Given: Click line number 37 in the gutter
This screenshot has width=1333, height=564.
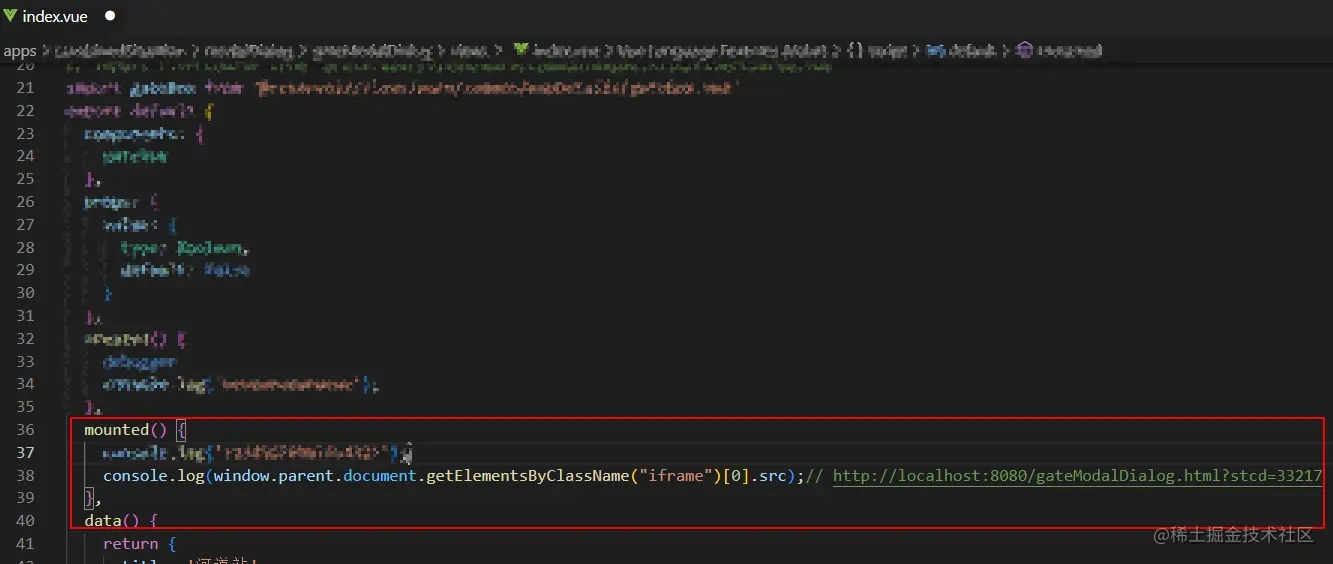Looking at the screenshot, I should [x=25, y=453].
